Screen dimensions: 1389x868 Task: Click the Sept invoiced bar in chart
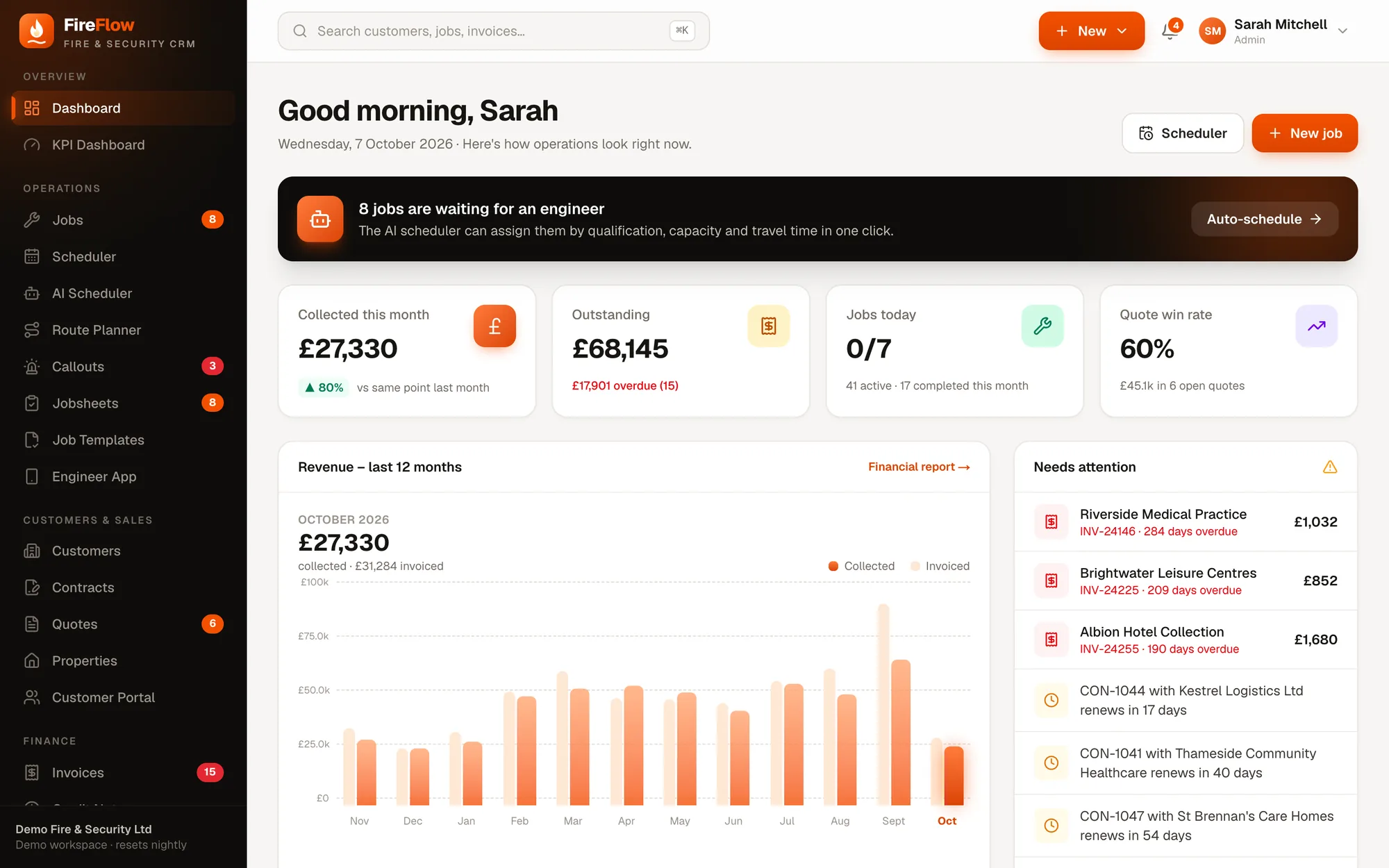883,705
